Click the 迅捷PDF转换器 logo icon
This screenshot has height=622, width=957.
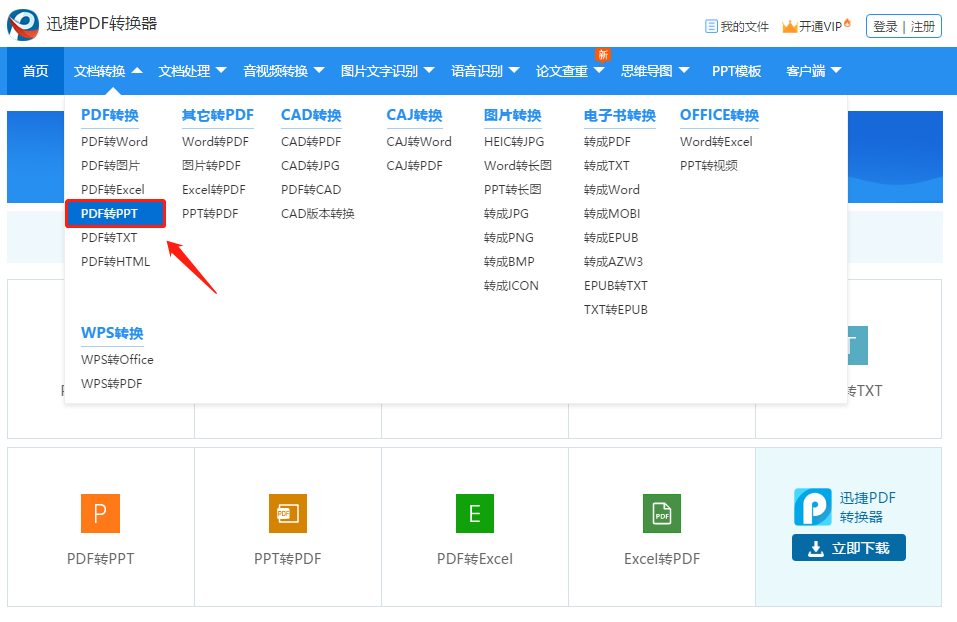click(23, 24)
